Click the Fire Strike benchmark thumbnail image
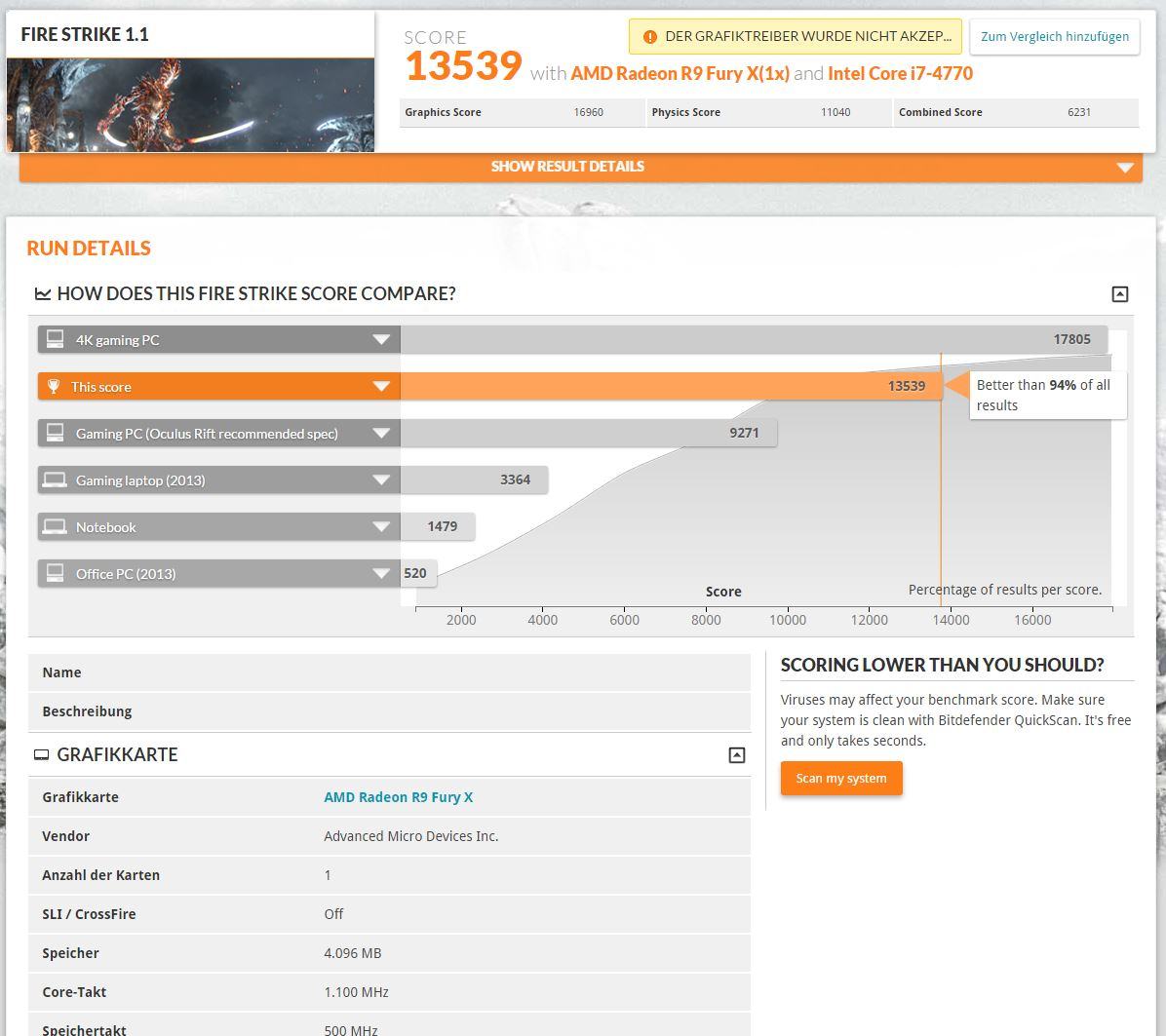Screen dimensions: 1166x1036 (x=190, y=105)
